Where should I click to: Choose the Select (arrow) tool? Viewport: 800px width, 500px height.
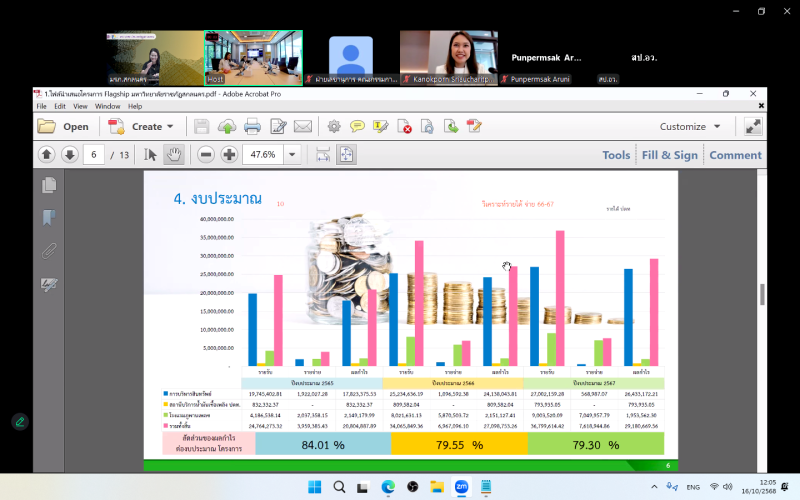tap(151, 154)
